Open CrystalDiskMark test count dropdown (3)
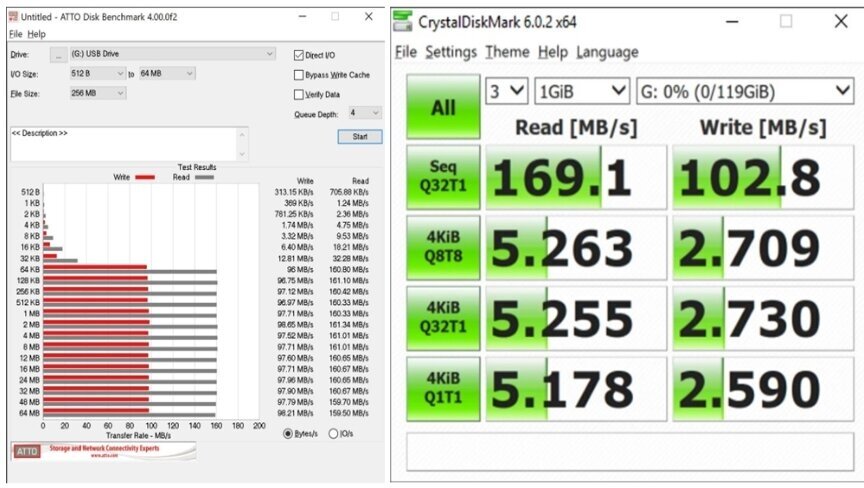 (x=506, y=91)
